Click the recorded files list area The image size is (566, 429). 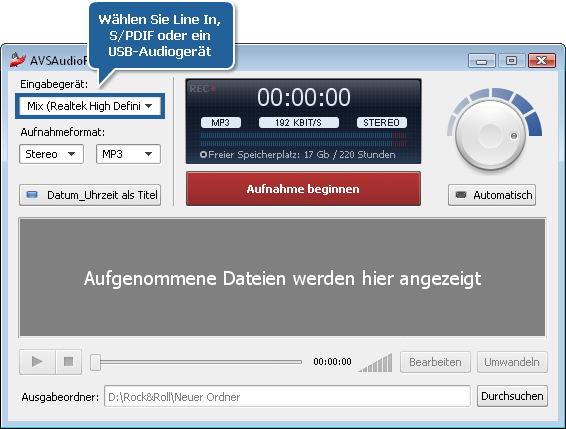click(x=282, y=277)
